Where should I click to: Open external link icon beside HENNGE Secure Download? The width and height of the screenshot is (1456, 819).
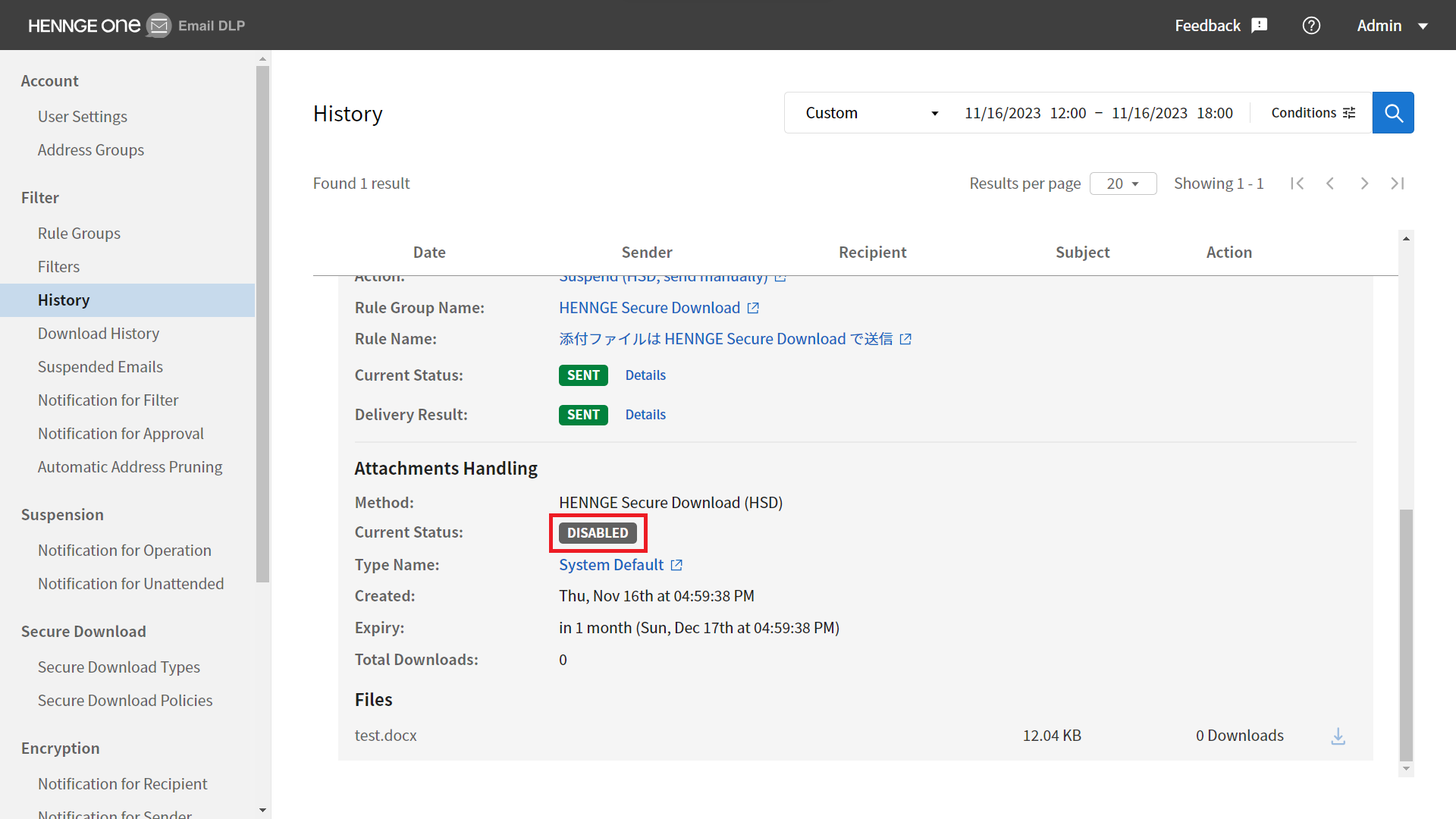coord(753,308)
